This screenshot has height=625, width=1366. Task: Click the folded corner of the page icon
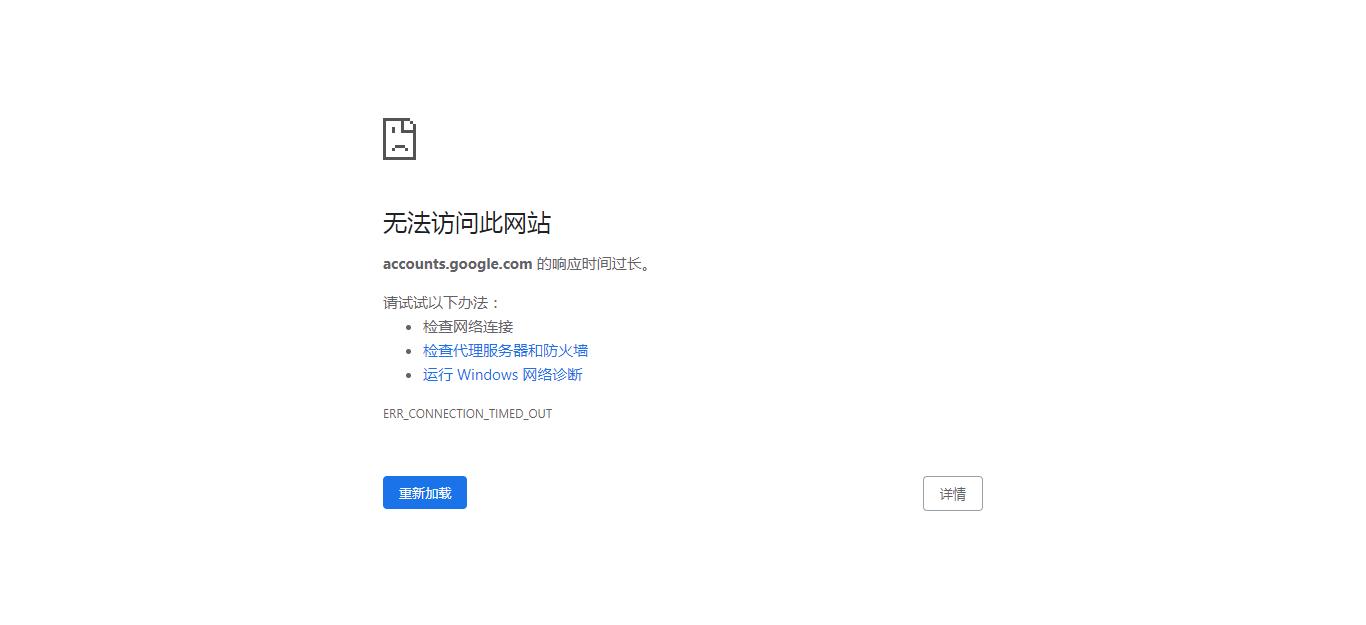410,124
